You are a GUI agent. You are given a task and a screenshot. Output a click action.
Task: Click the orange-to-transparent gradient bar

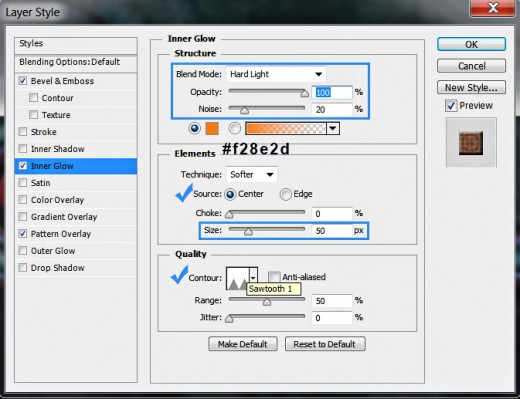(x=286, y=128)
